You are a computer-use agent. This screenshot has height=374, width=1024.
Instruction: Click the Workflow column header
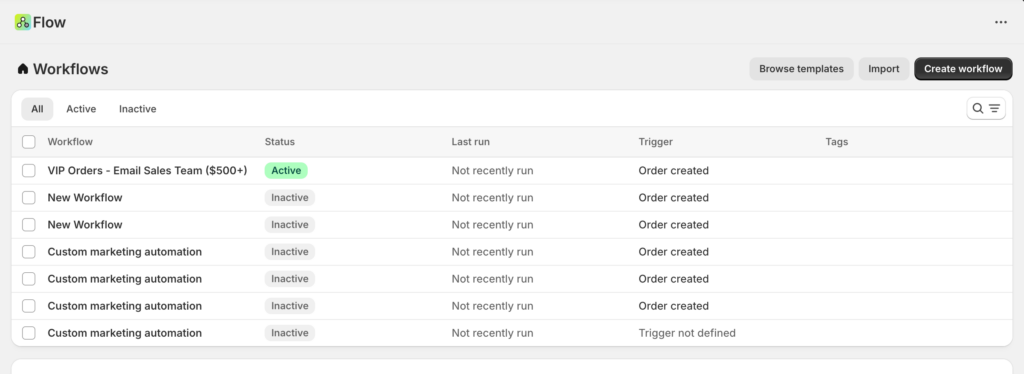(70, 142)
